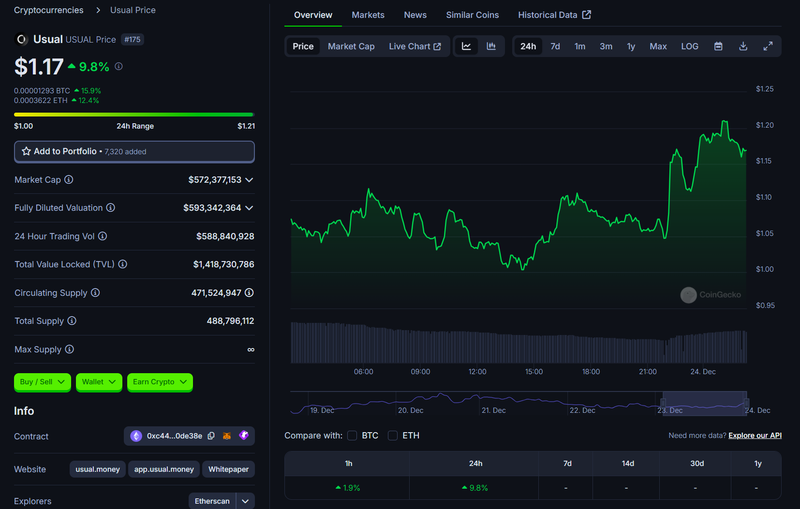This screenshot has width=800, height=509.
Task: Toggle LOG scale on chart
Action: tap(690, 46)
